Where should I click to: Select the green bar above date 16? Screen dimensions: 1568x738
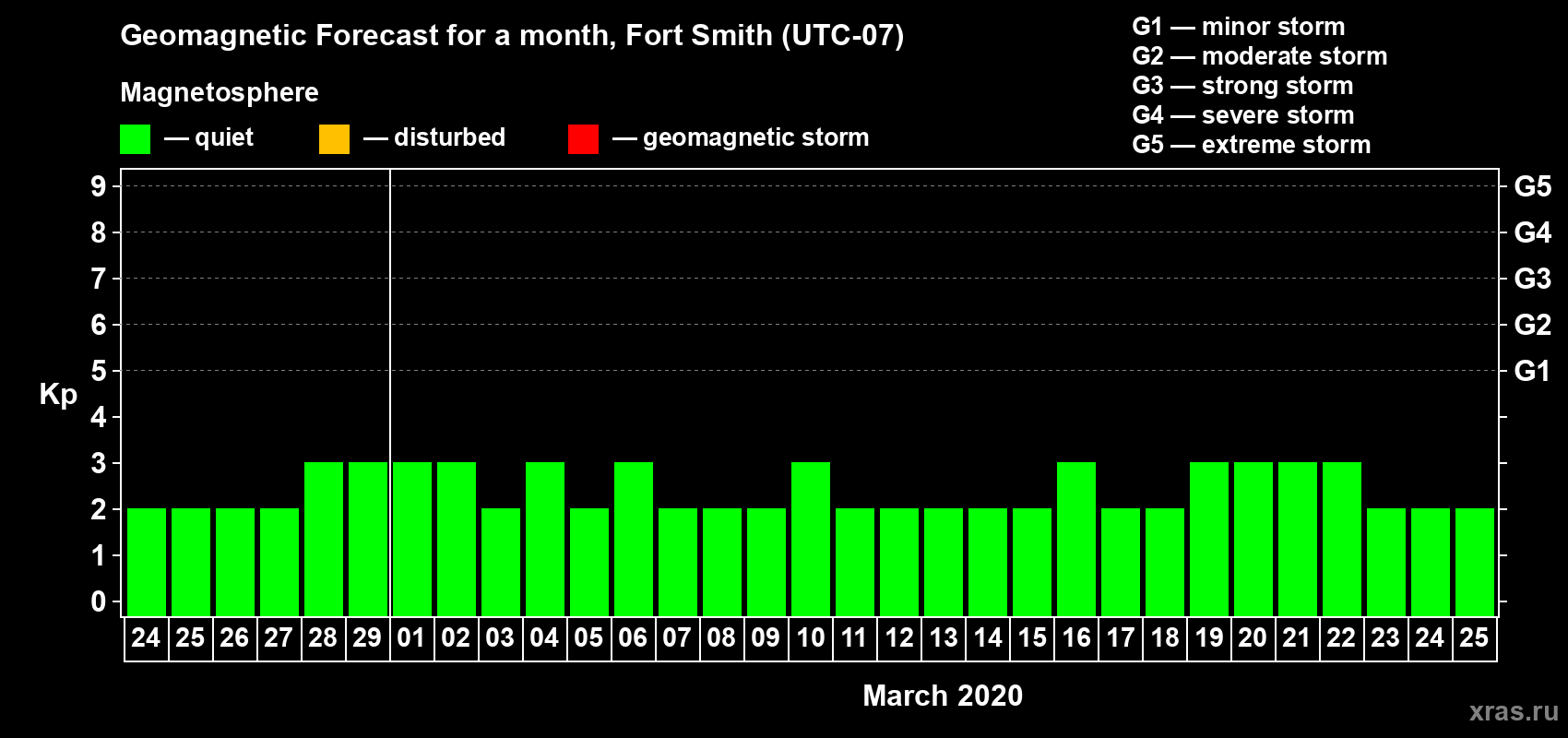point(1076,539)
